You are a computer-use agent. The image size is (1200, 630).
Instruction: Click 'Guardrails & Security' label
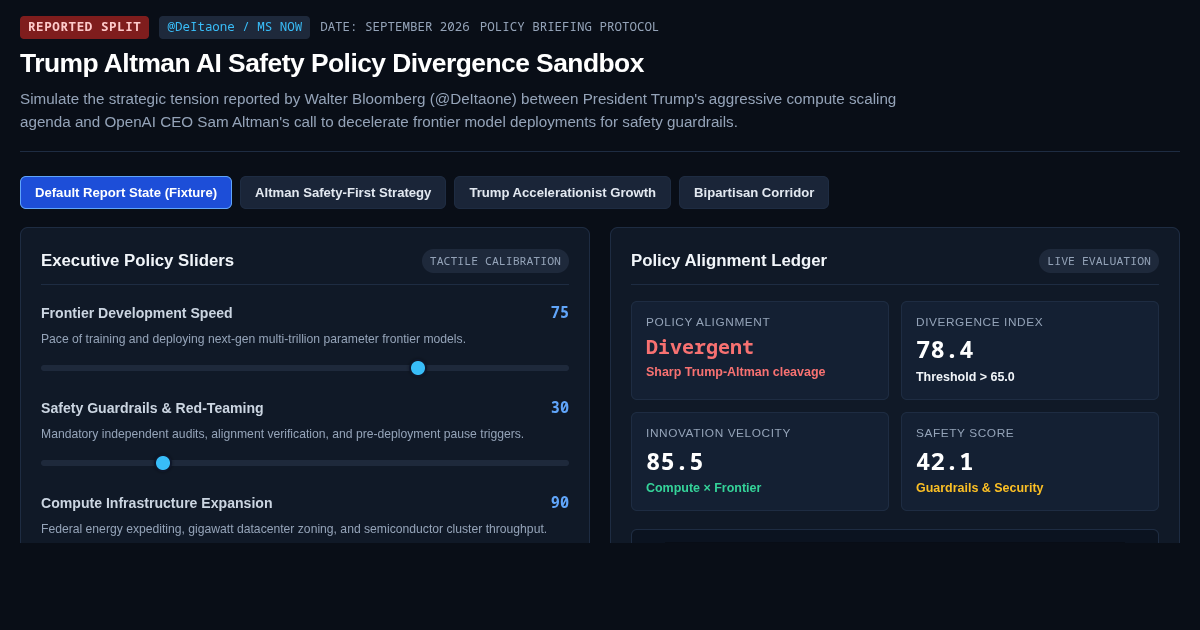[x=979, y=488]
